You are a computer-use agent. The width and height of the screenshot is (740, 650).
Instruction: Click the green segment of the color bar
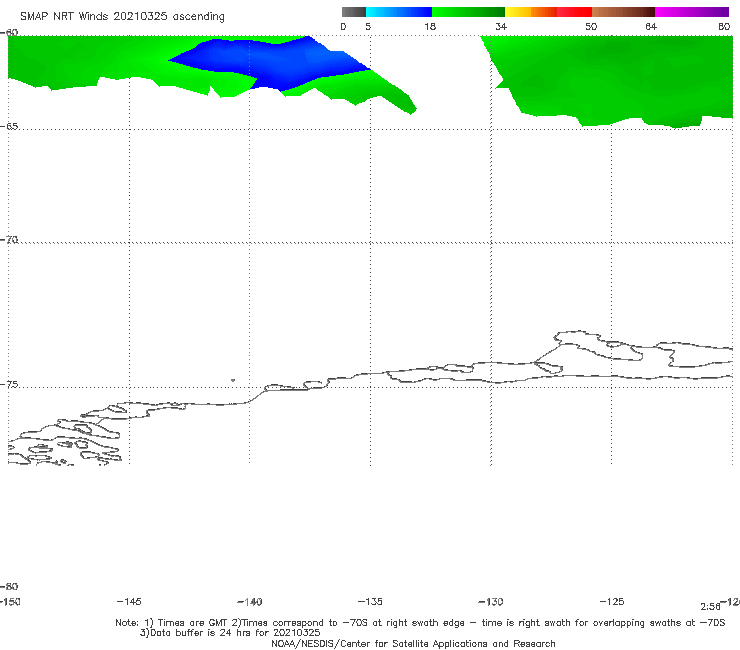click(x=468, y=12)
